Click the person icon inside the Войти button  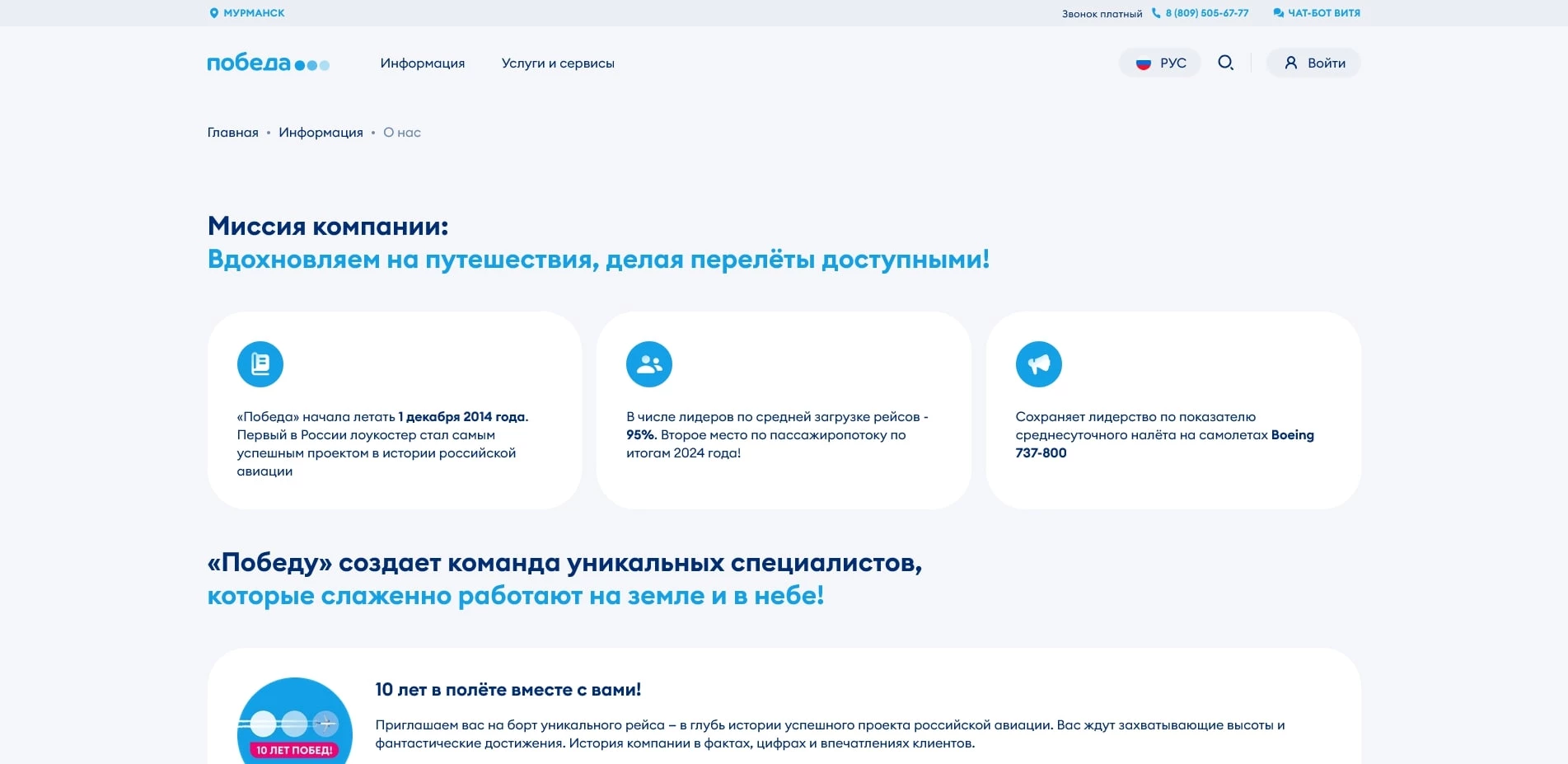tap(1291, 62)
